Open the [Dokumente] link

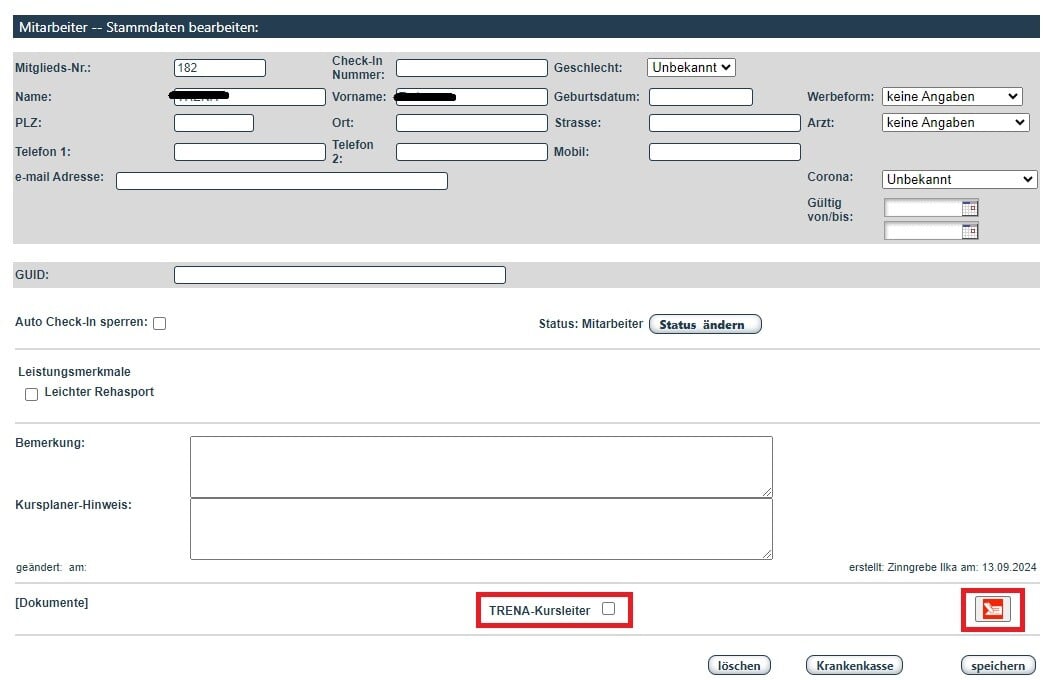(52, 603)
